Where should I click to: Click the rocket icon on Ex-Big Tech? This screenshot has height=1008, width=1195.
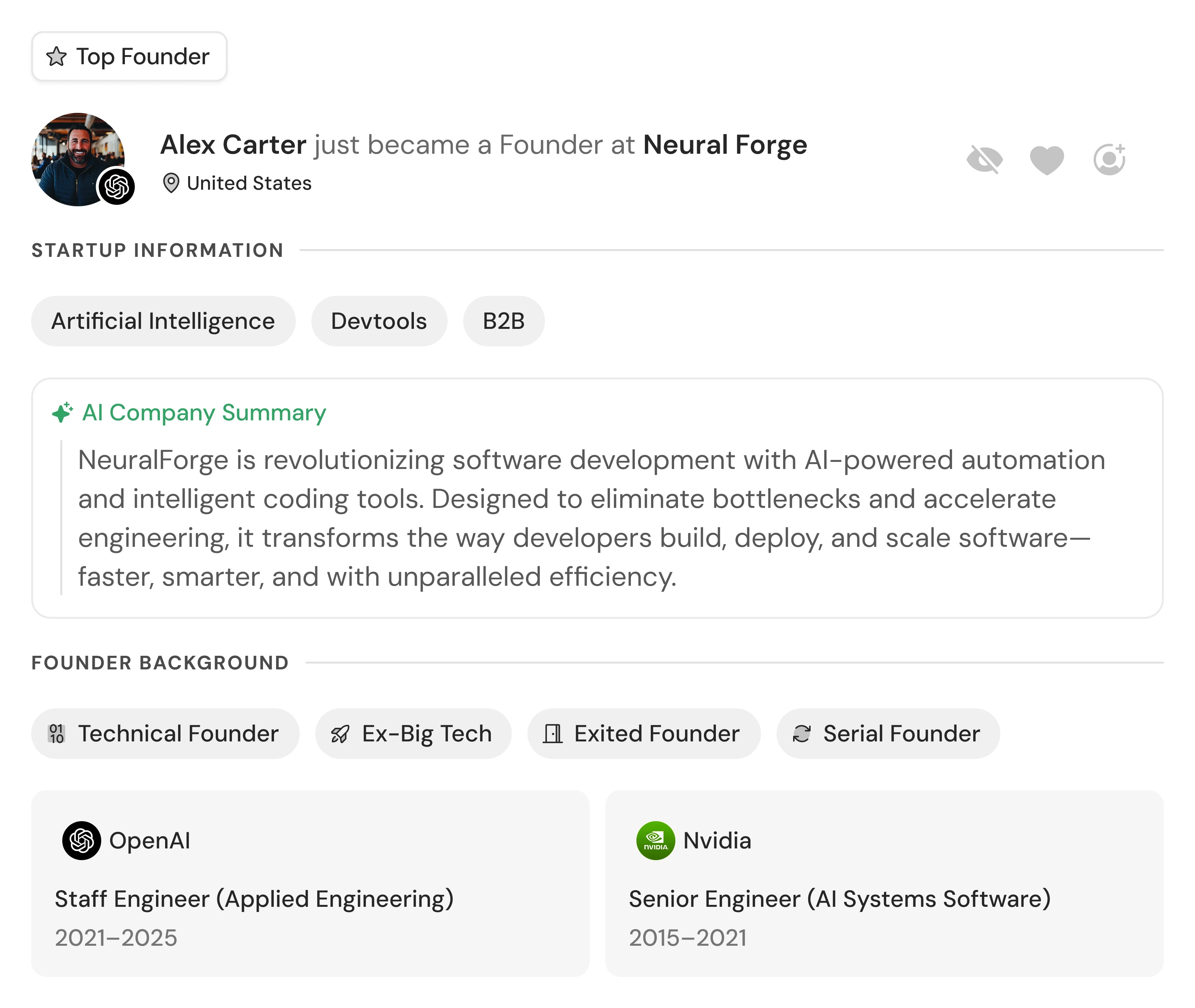(340, 734)
